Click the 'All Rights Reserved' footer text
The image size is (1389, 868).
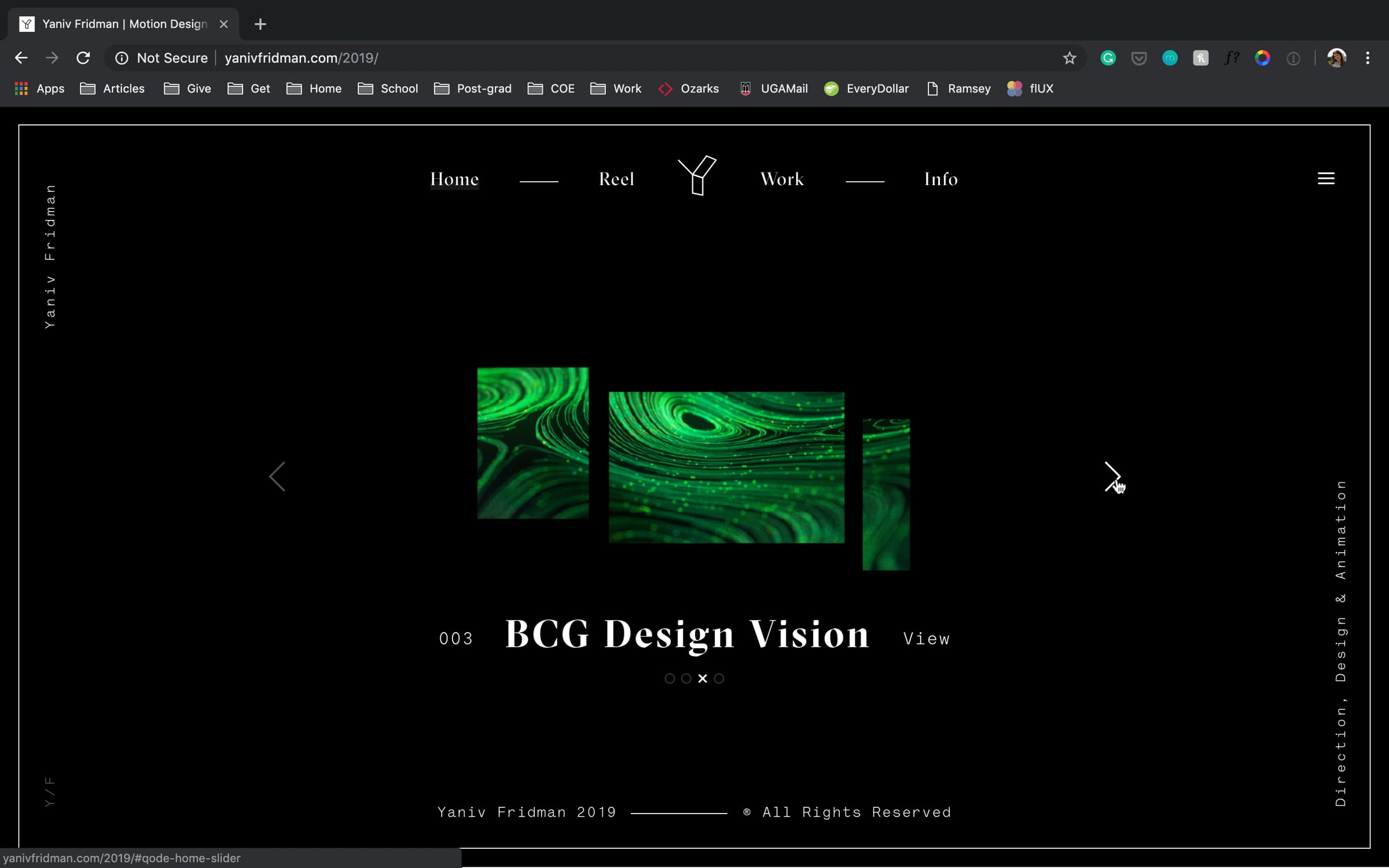point(857,812)
